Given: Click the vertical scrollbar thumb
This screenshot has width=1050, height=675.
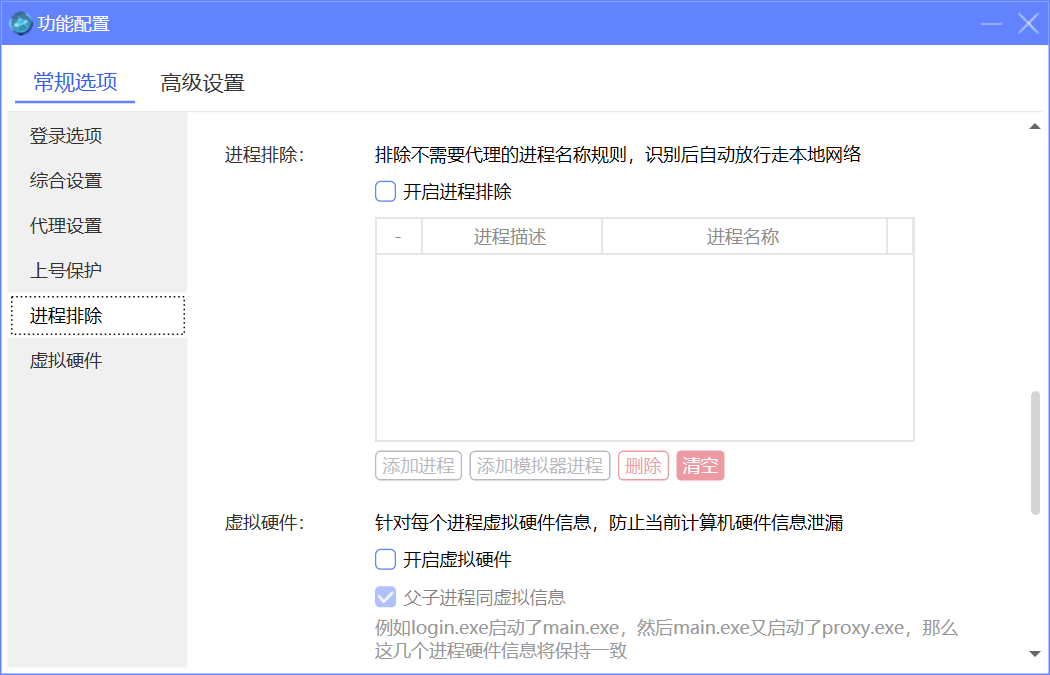Looking at the screenshot, I should click(x=1035, y=452).
